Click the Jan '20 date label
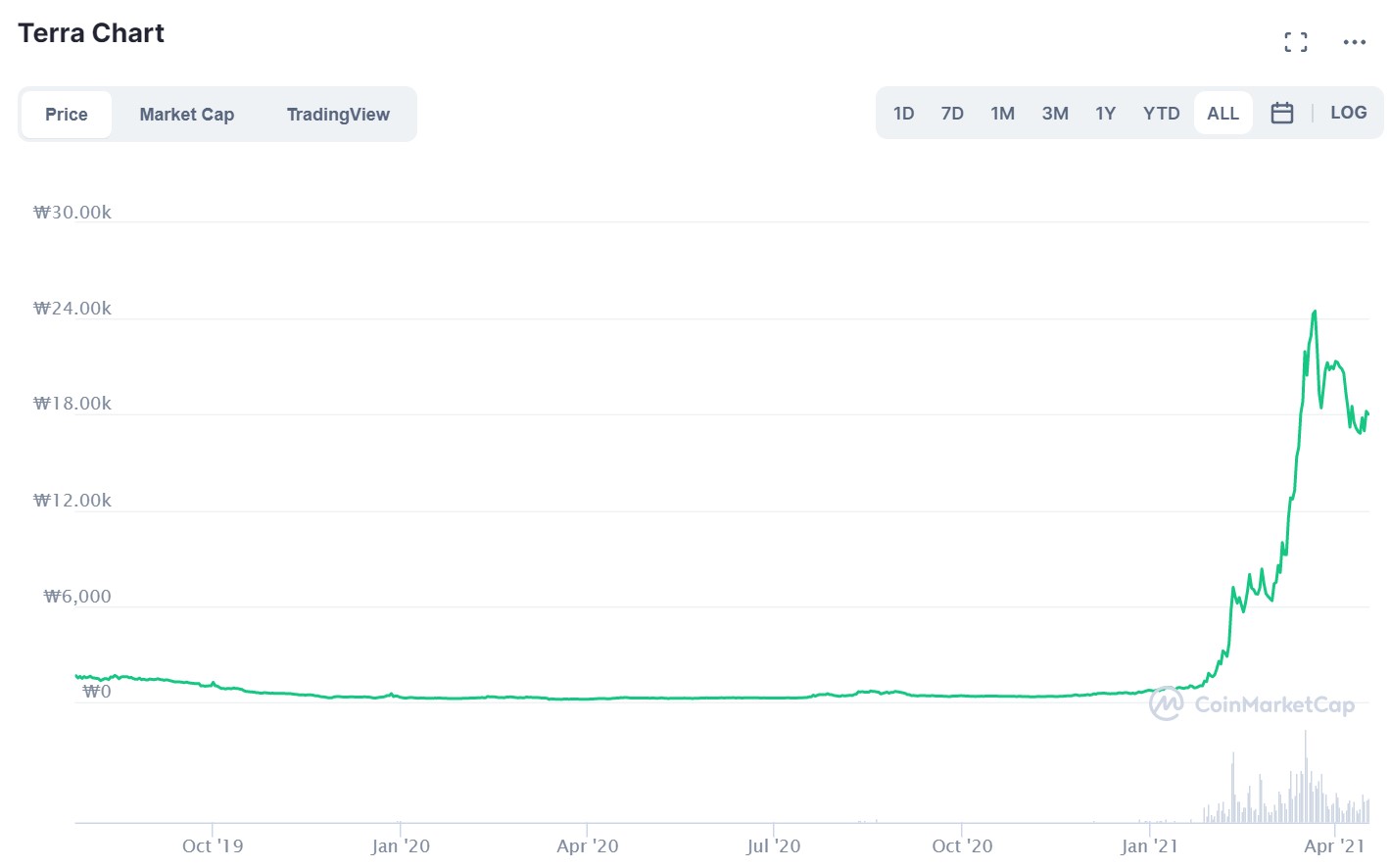The height and width of the screenshot is (868, 1390). tap(401, 845)
